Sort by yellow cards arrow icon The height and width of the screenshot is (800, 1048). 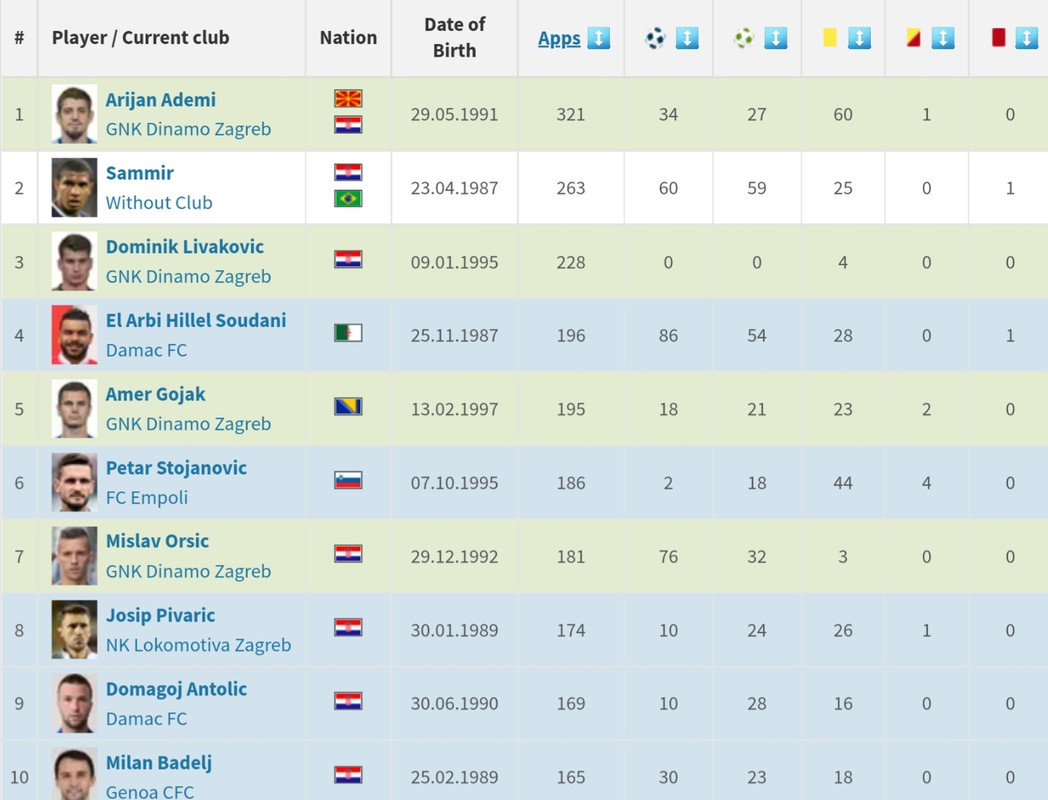tap(860, 38)
